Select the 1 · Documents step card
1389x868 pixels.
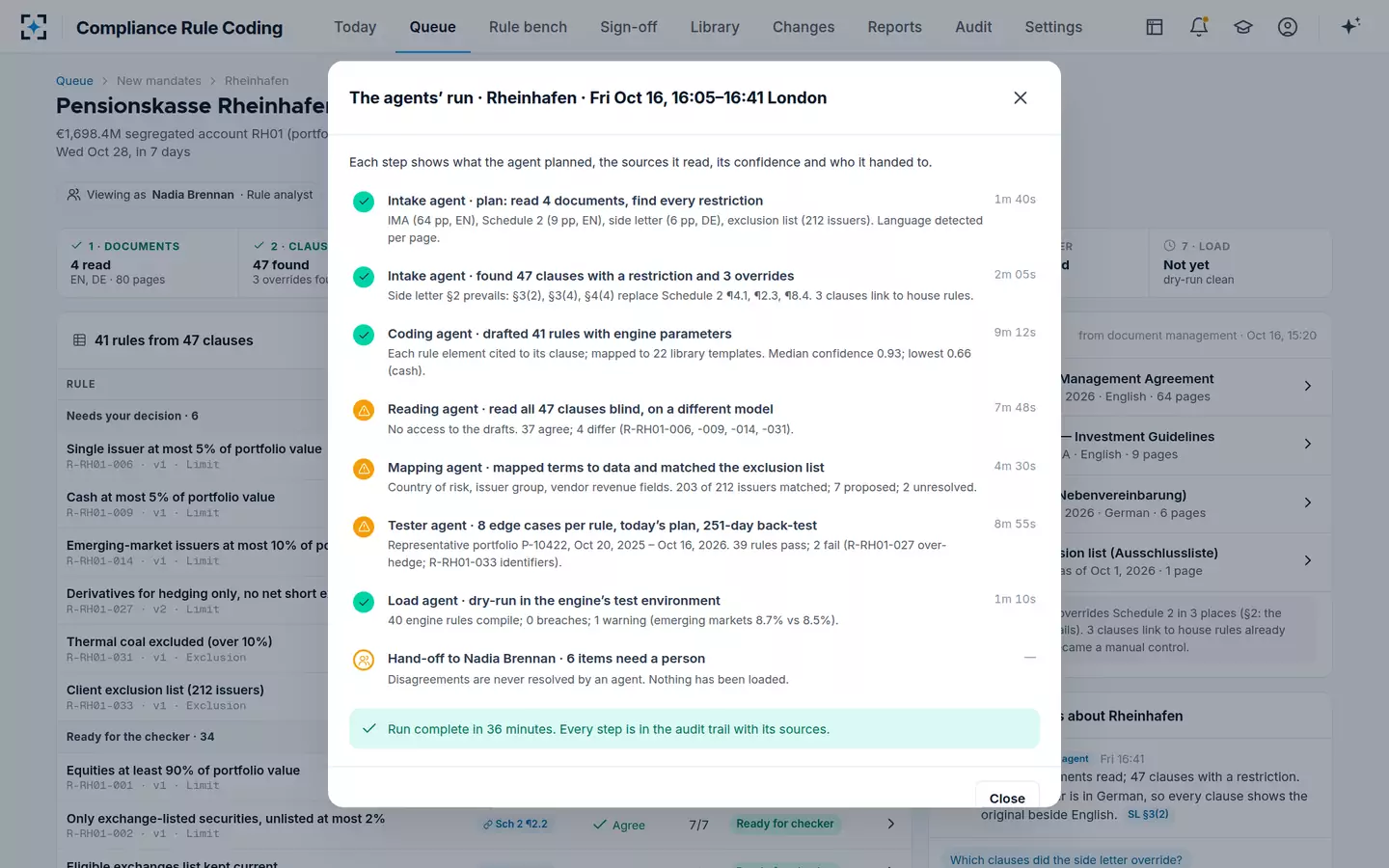point(148,262)
